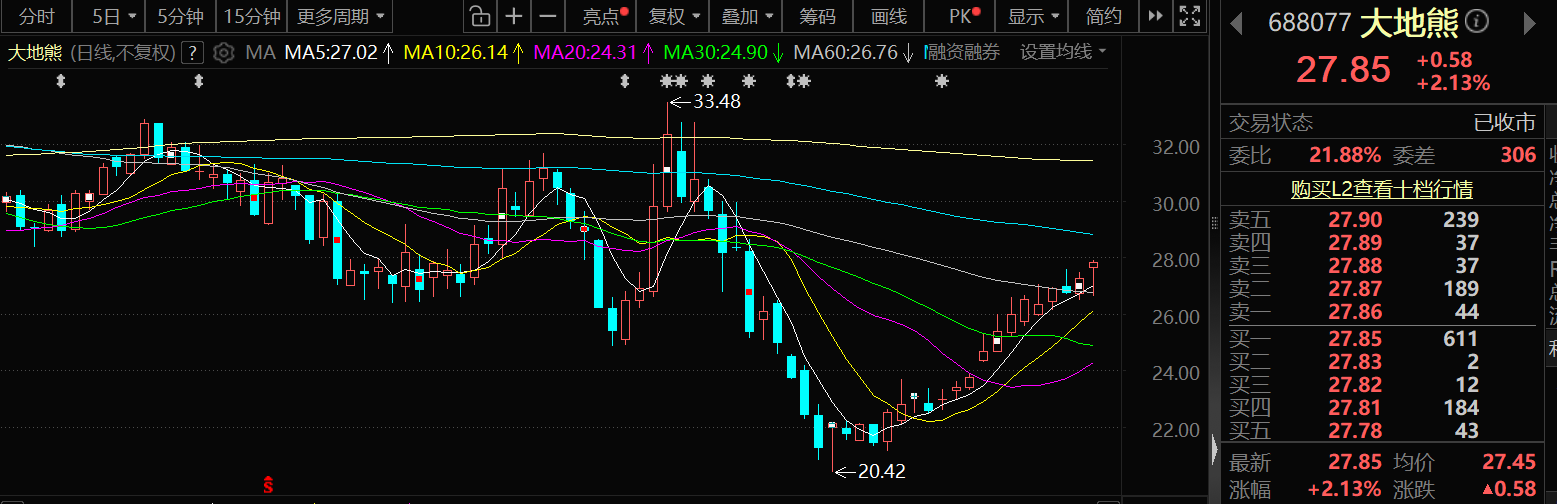Click the 24.00 price axis label

(x=1176, y=373)
